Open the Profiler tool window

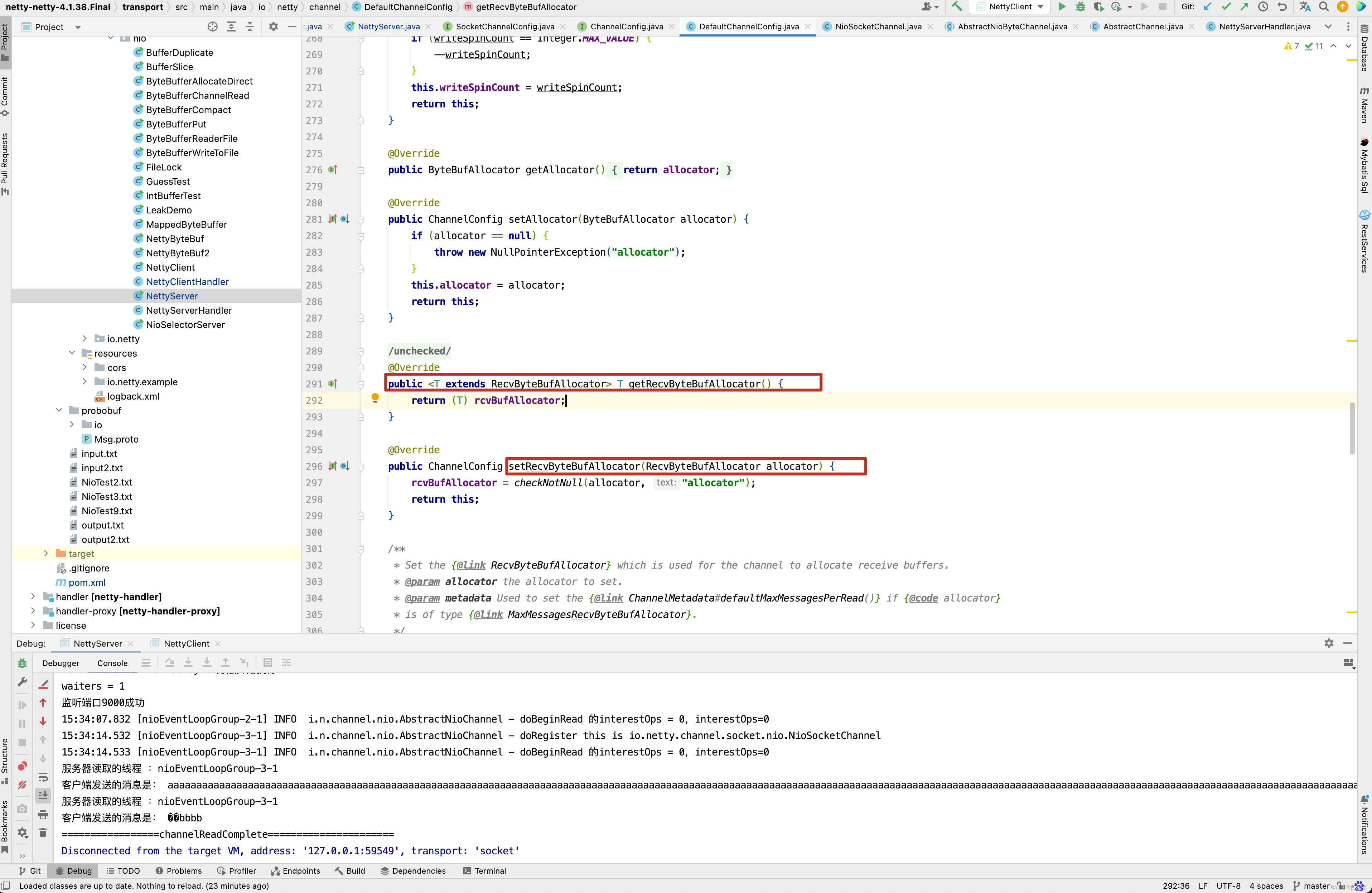click(236, 871)
